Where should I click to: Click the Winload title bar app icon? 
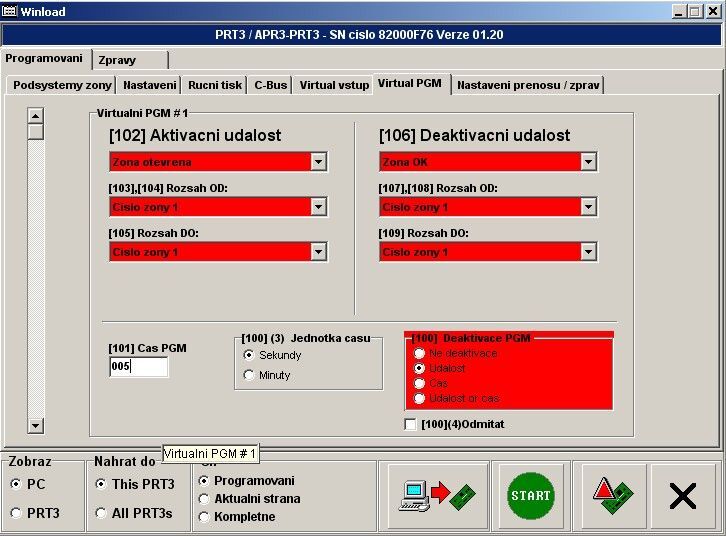click(x=10, y=11)
